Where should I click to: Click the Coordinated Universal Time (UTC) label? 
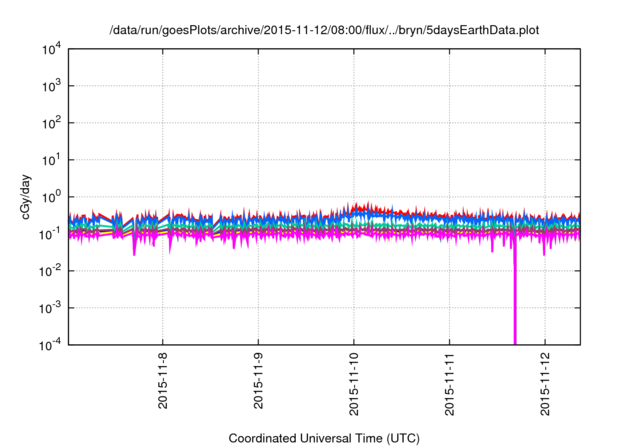324,439
